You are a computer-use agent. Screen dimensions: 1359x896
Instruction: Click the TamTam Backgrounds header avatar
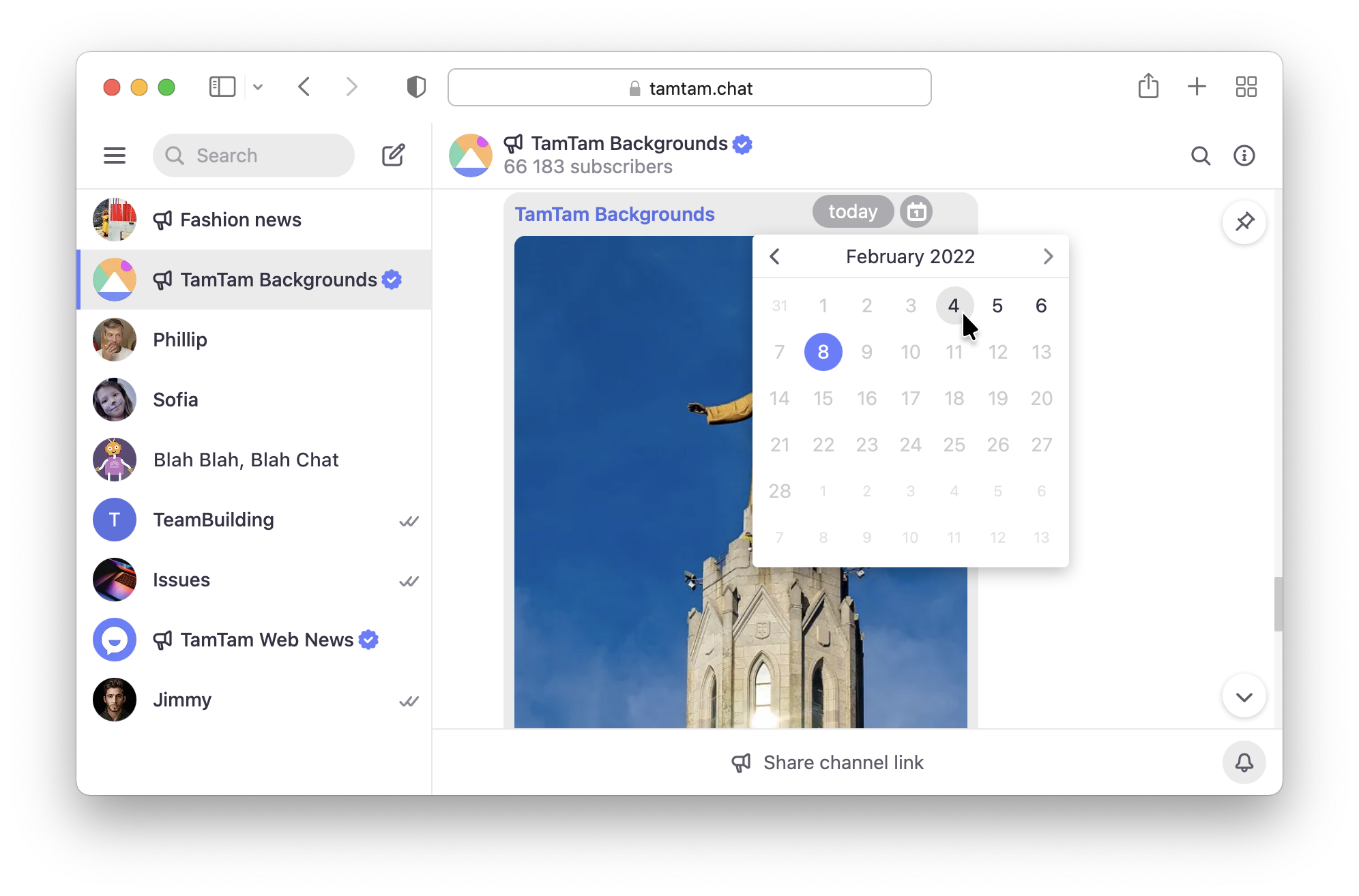pos(470,155)
